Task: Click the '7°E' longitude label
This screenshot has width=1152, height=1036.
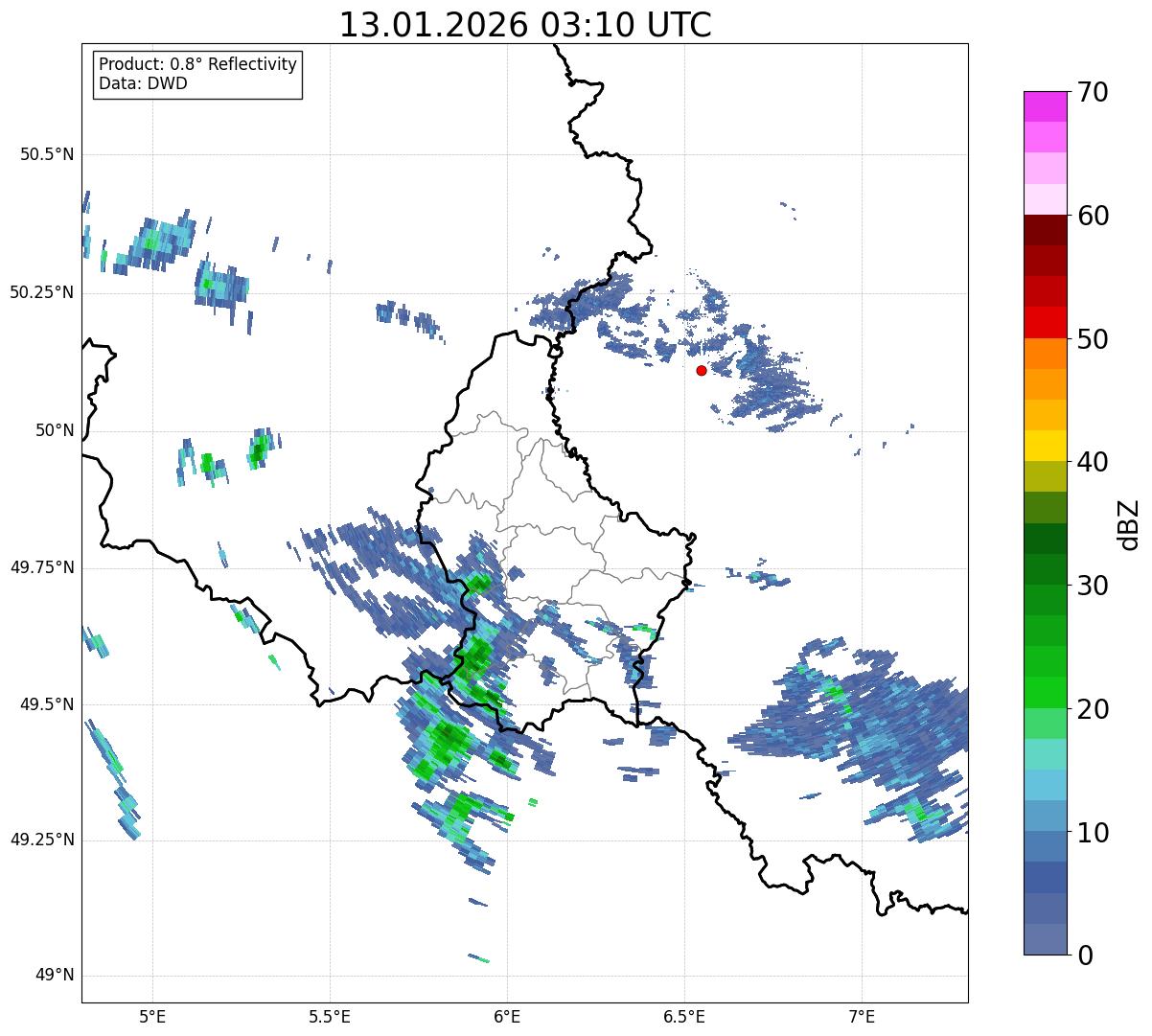Action: [x=862, y=1016]
